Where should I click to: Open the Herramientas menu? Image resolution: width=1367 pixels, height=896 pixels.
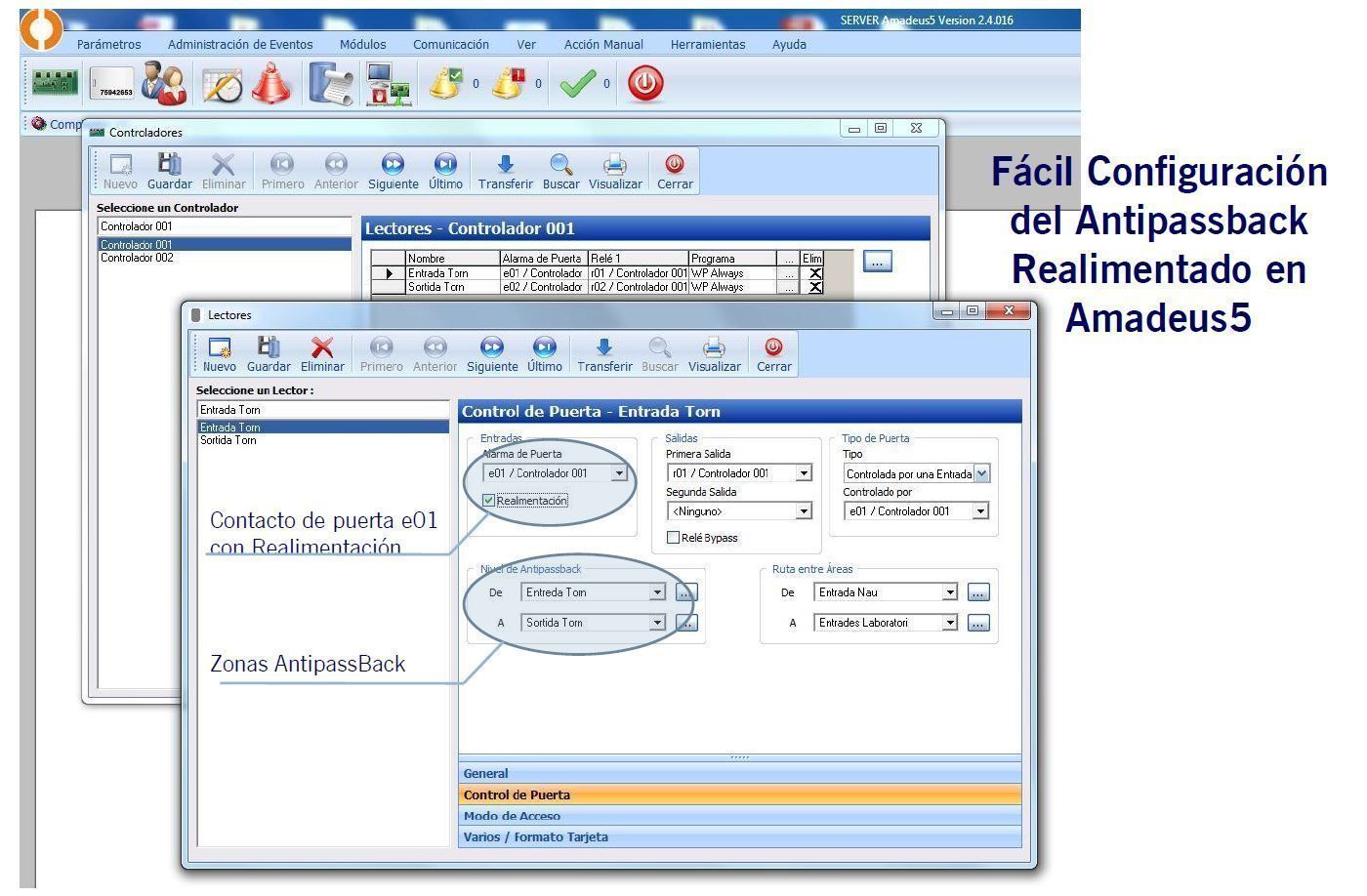(708, 44)
